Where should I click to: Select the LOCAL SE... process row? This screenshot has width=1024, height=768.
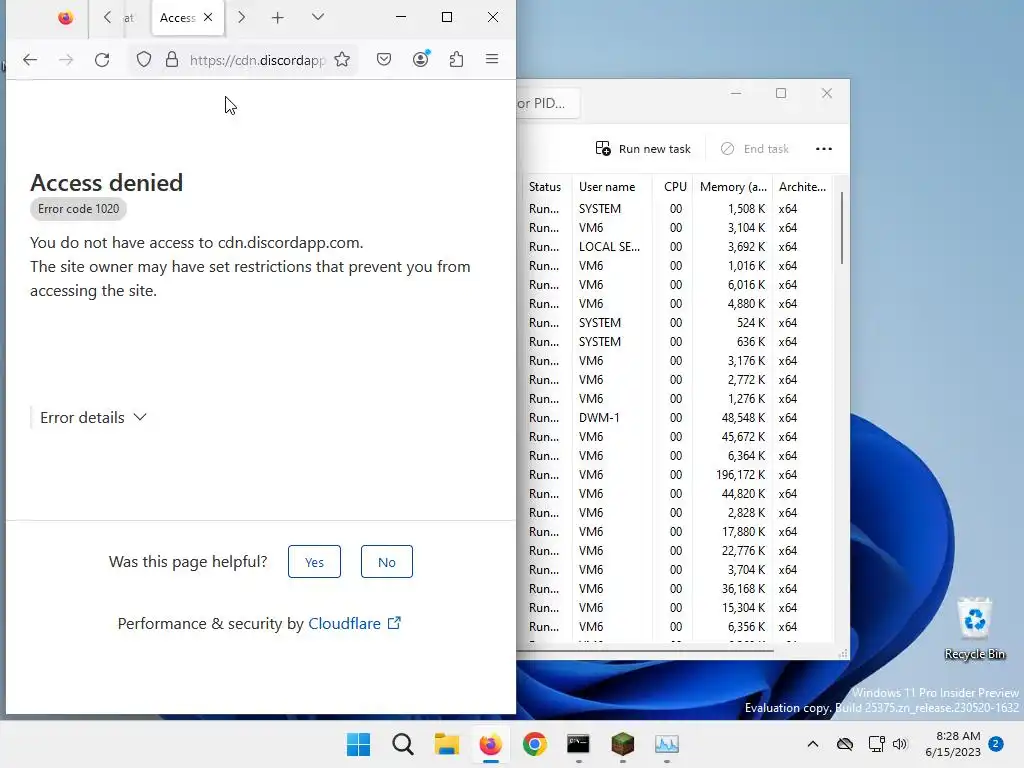(x=678, y=247)
